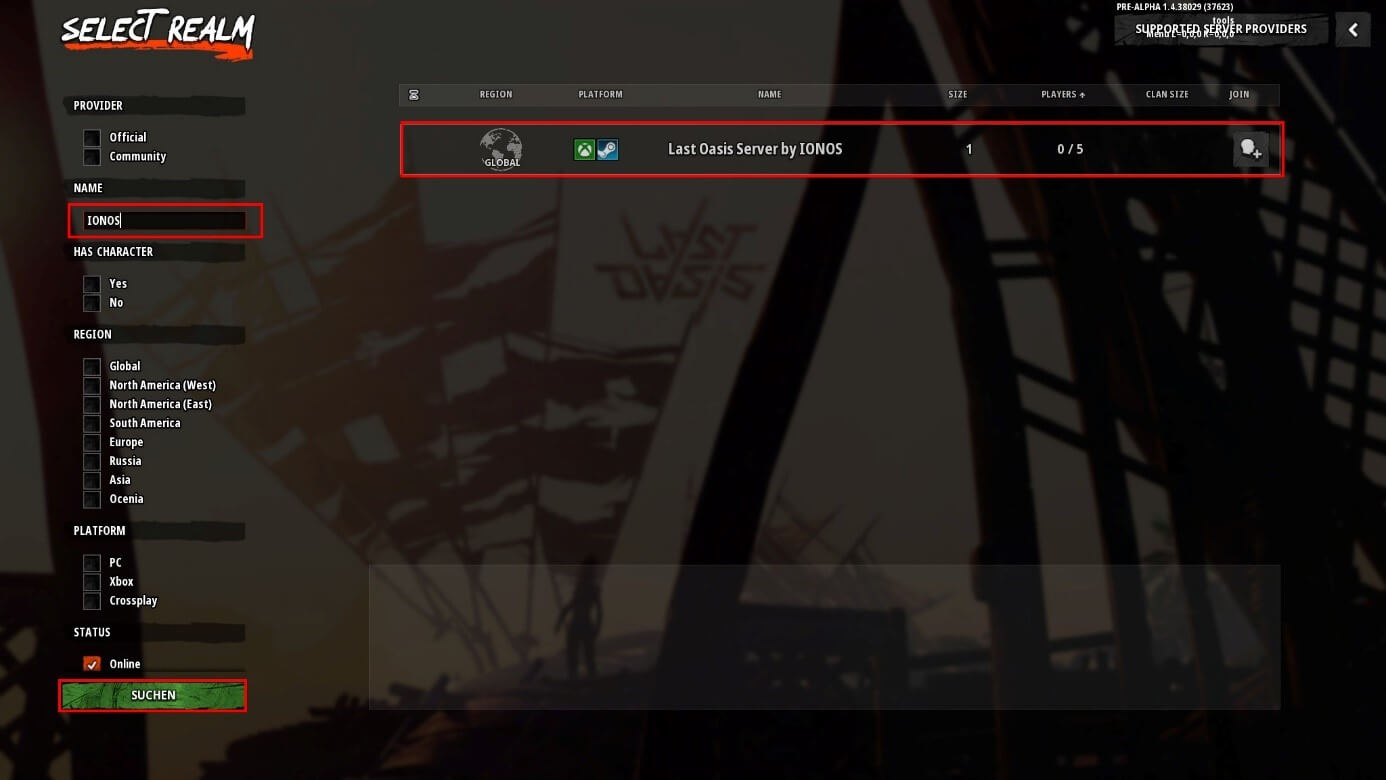Click the back arrow icon at top right
Screen dimensions: 1386x780
[x=1353, y=30]
